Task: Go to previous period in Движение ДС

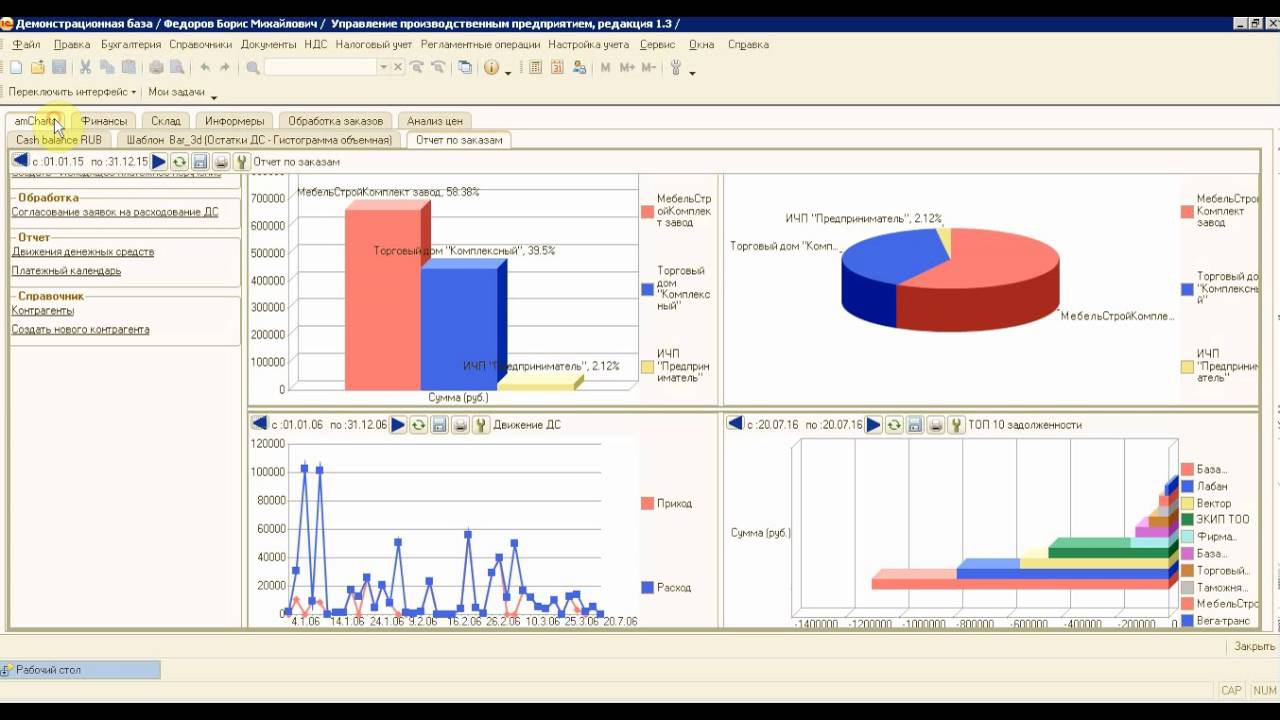Action: point(260,424)
